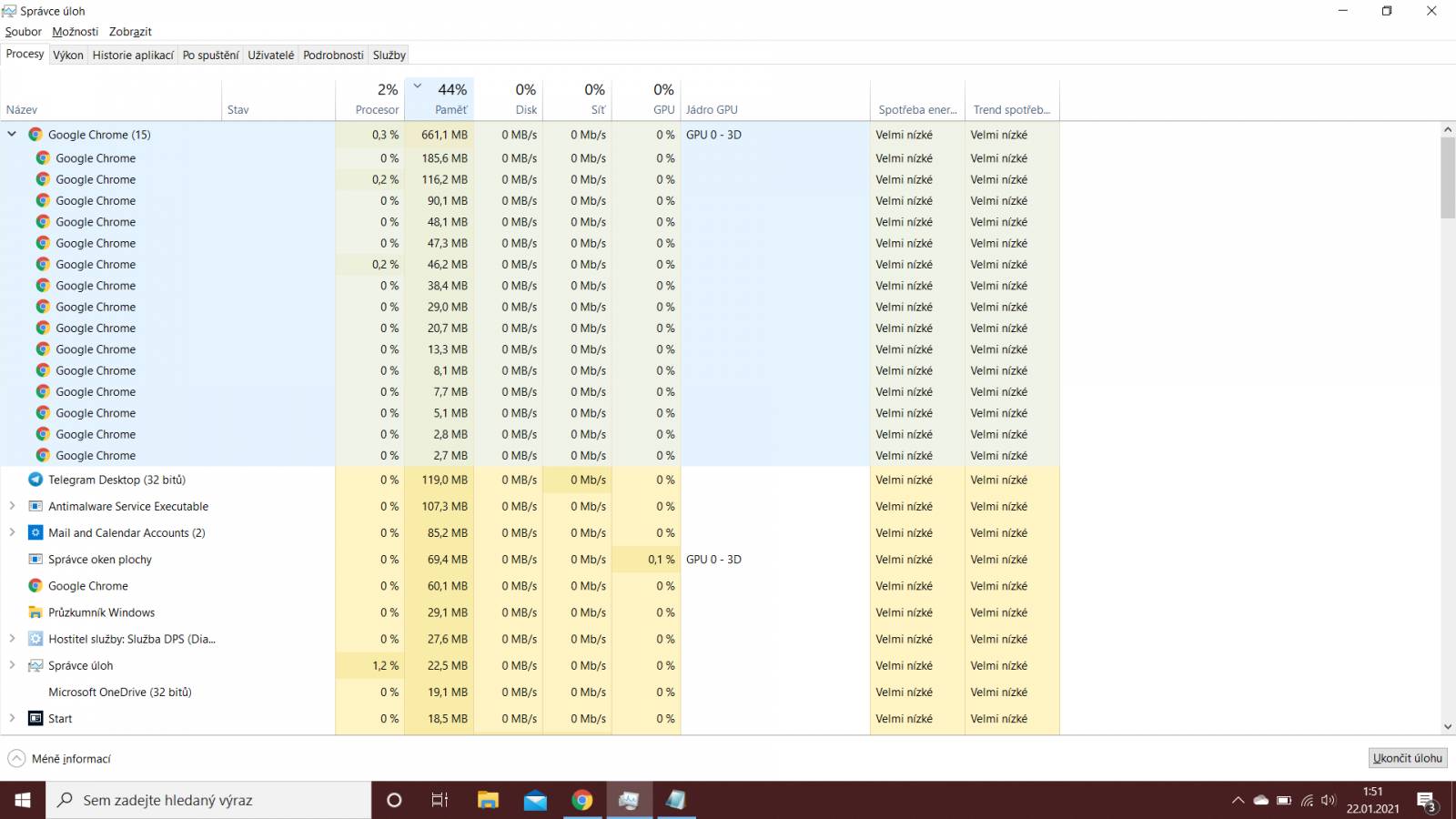Click the 661,1 MB memory value
1456x819 pixels.
coord(444,135)
